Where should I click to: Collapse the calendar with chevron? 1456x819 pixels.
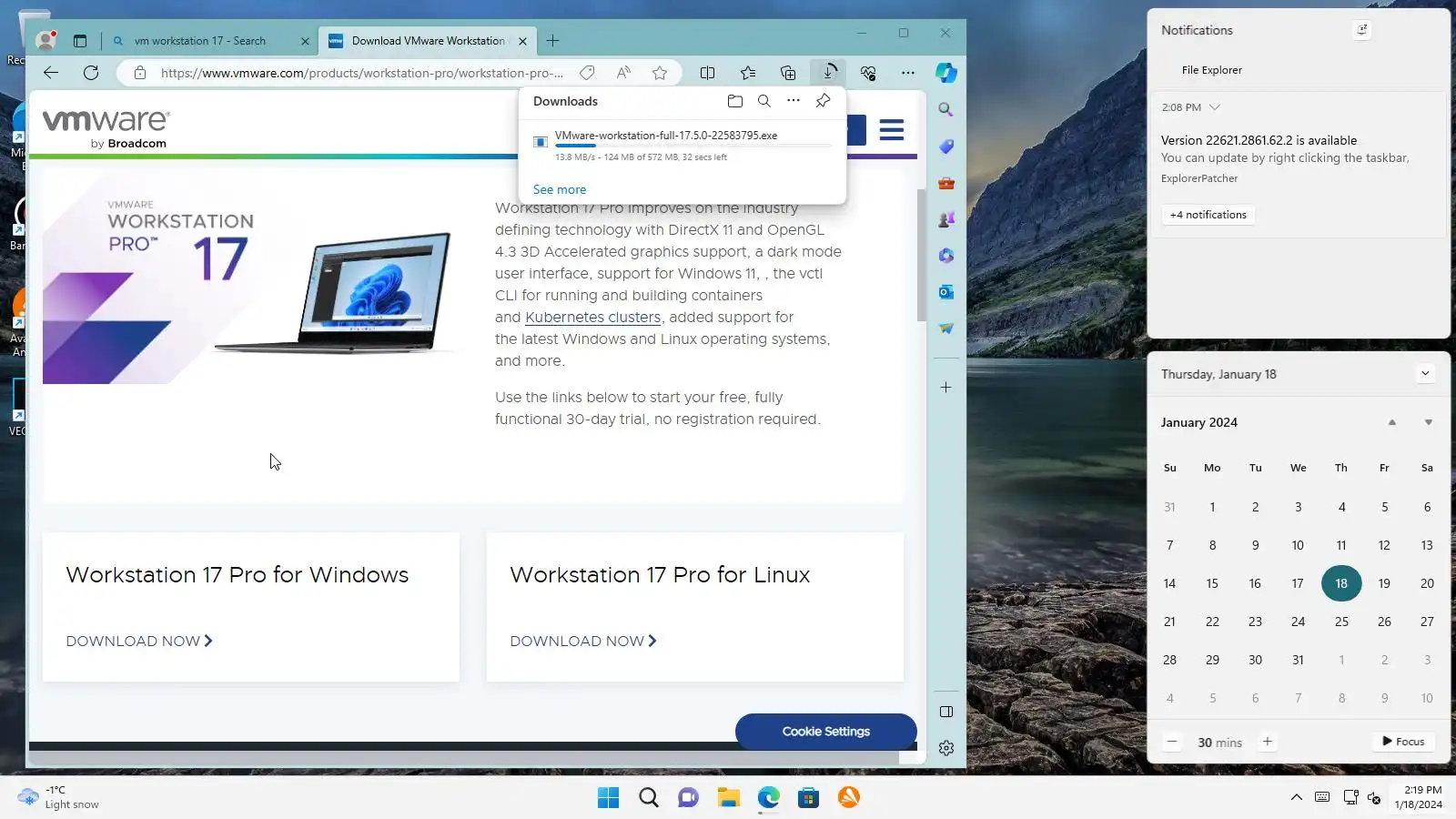coord(1425,374)
